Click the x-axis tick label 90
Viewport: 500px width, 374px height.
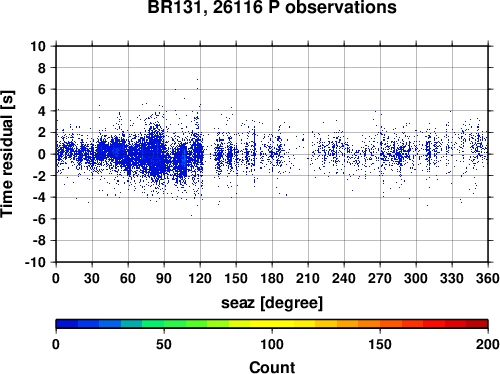coord(164,278)
